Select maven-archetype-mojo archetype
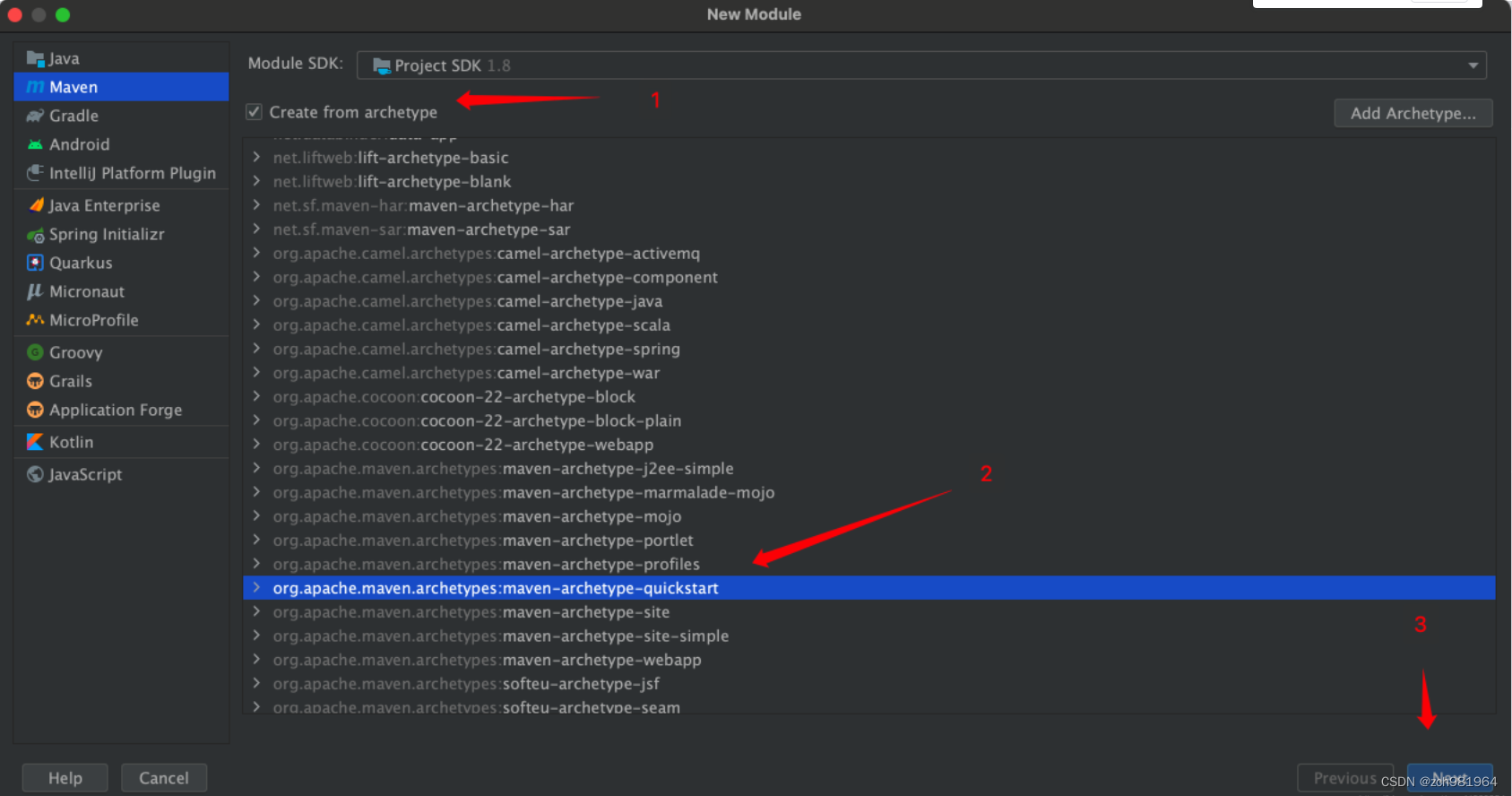 click(x=868, y=516)
